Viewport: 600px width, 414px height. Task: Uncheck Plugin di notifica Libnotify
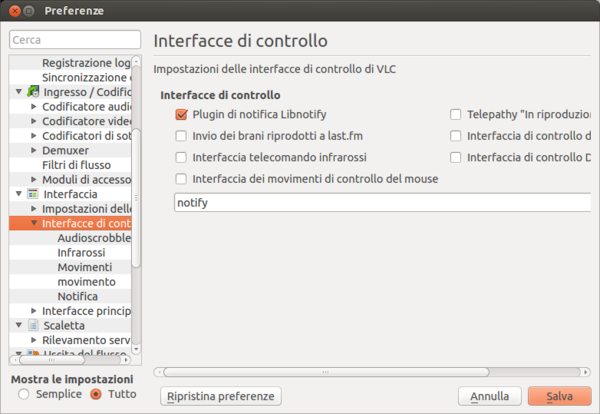[181, 115]
